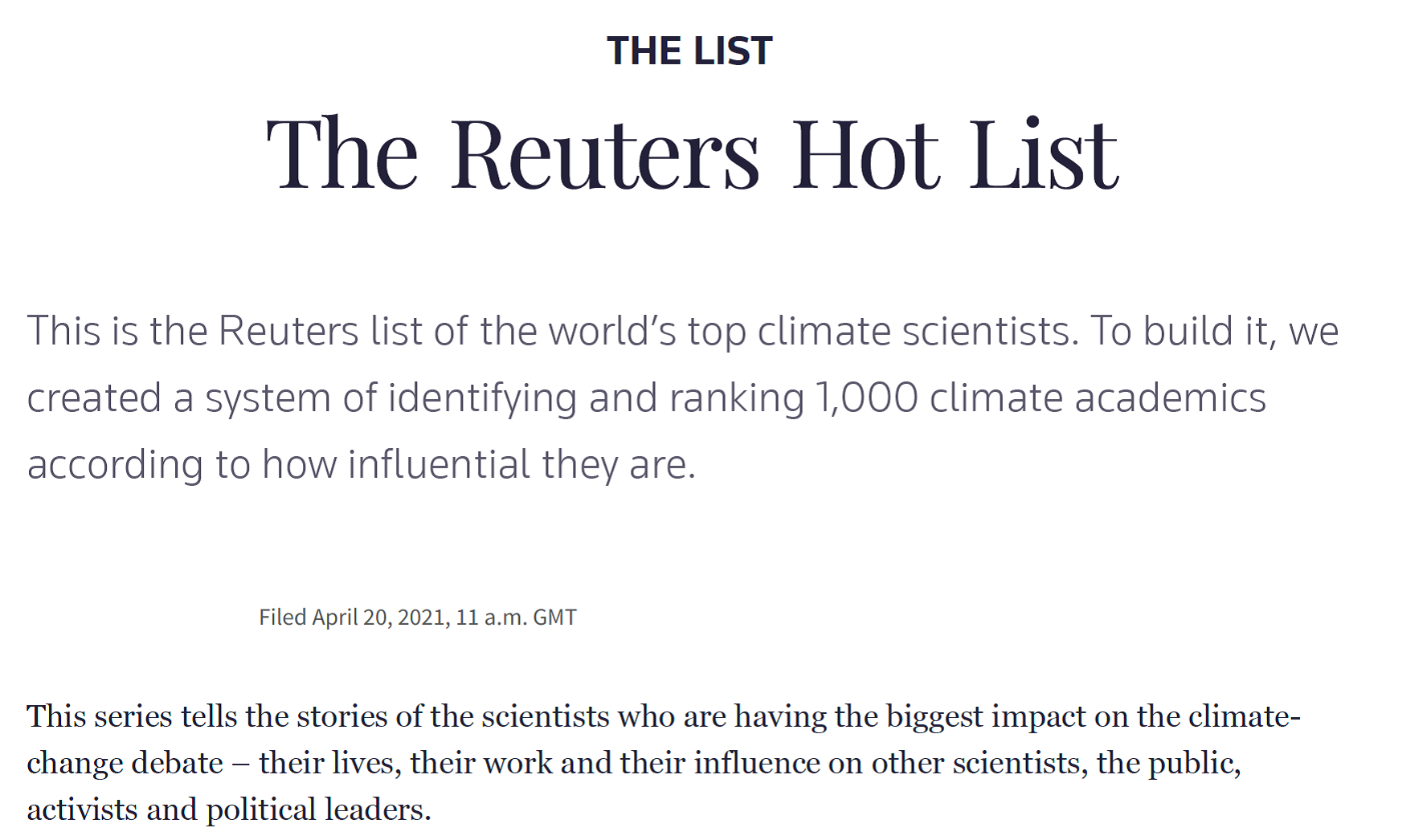Click the word "activists" in the body
The height and width of the screenshot is (840, 1427).
82,809
